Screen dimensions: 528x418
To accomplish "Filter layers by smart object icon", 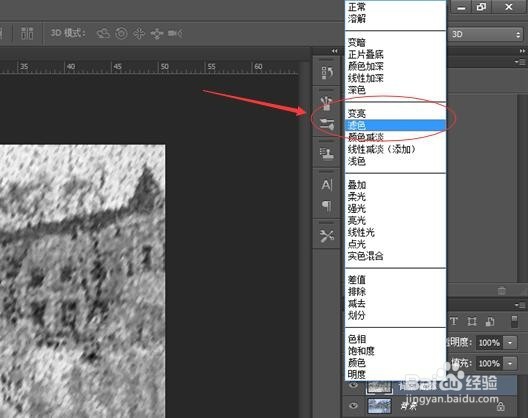I will point(490,321).
